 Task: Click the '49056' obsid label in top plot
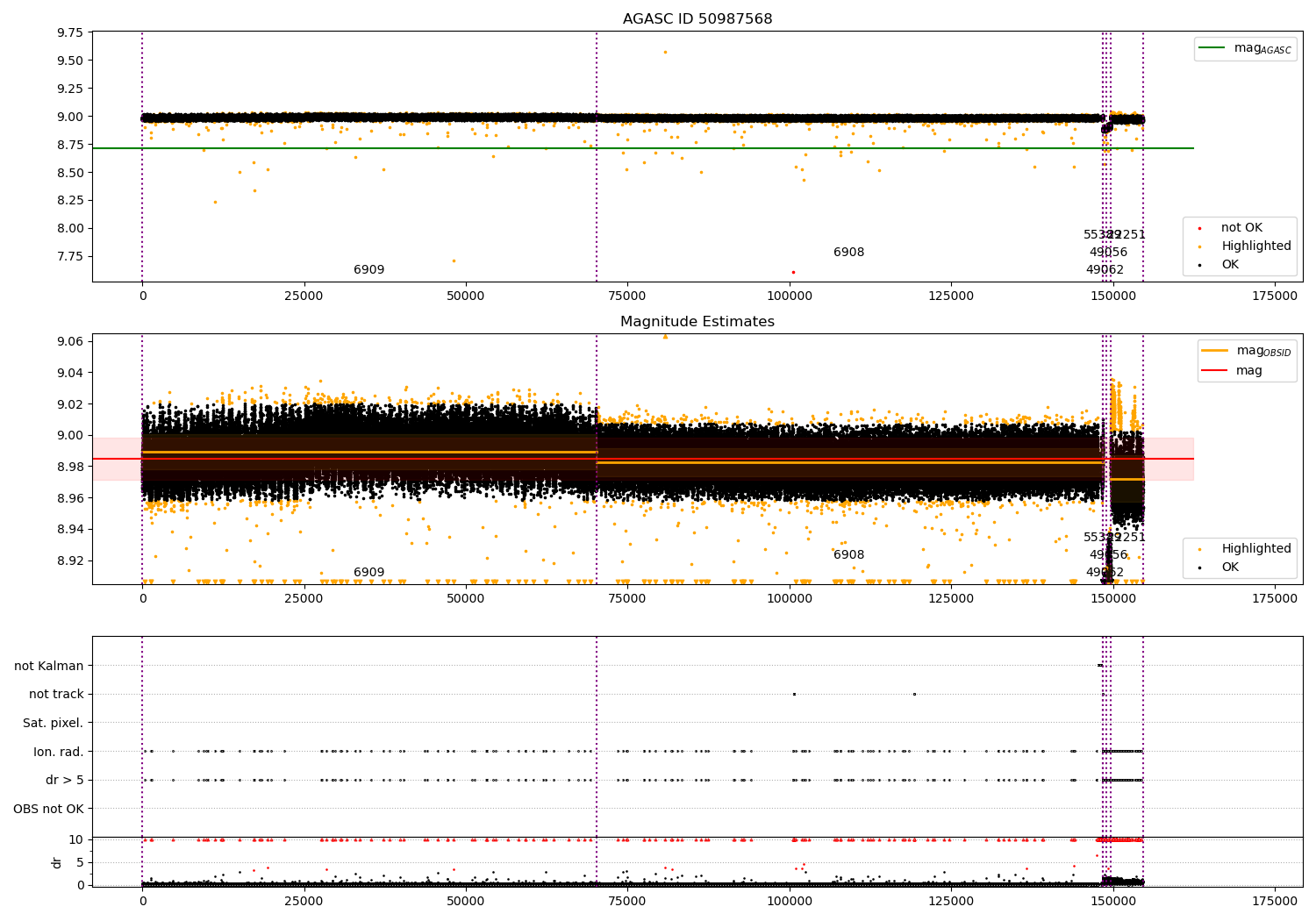click(1108, 253)
